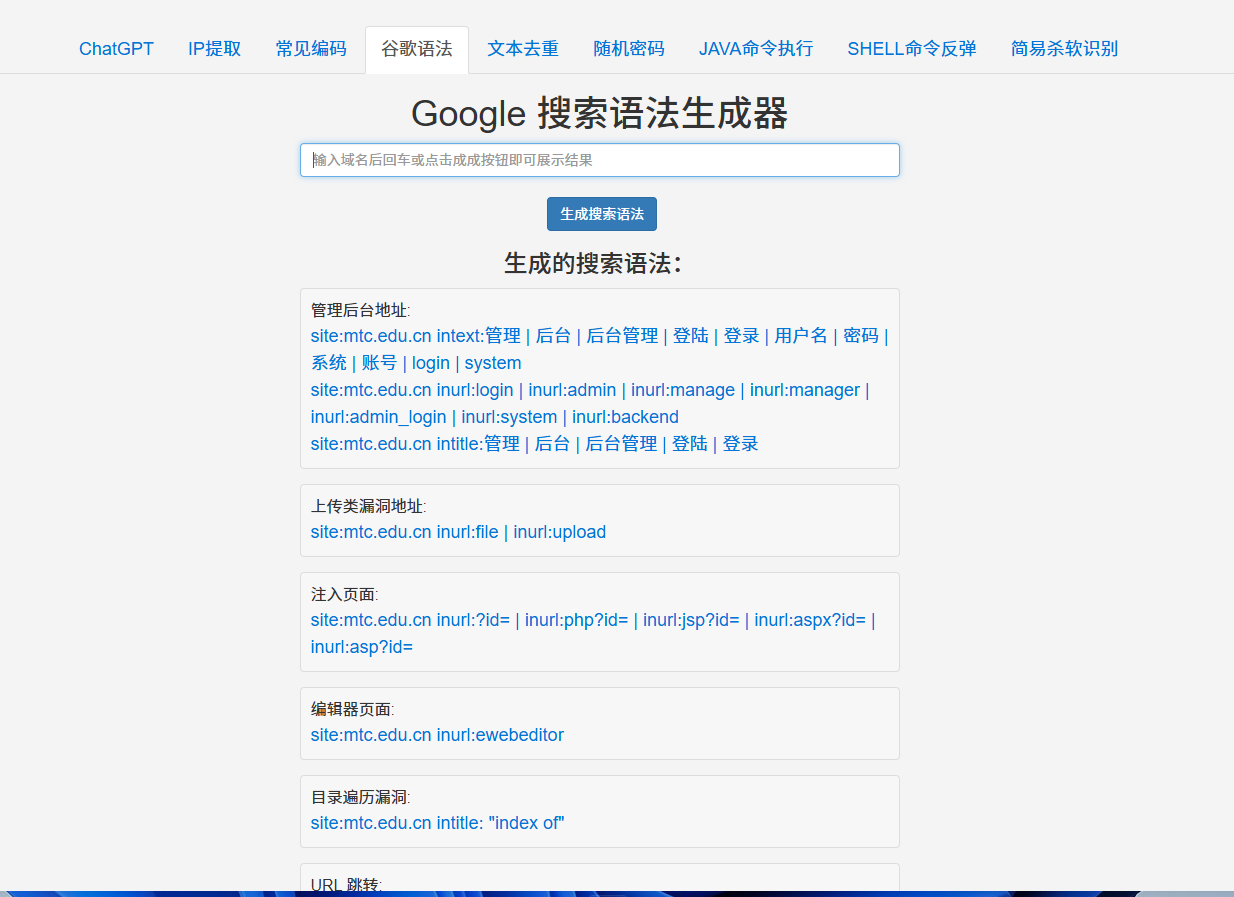Image resolution: width=1234 pixels, height=897 pixels.
Task: Open the intext:管理 admin backend search link
Action: click(600, 349)
